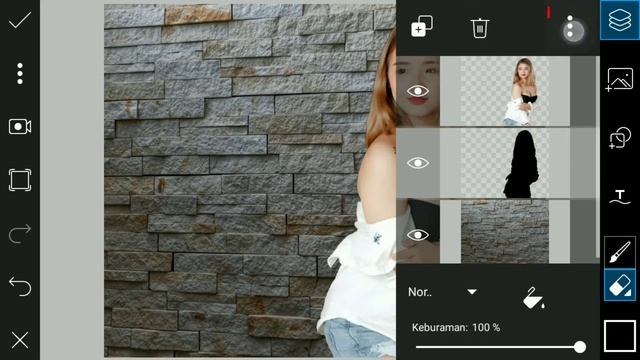640x360 pixels.
Task: Open the white color swatch
Action: 620,336
